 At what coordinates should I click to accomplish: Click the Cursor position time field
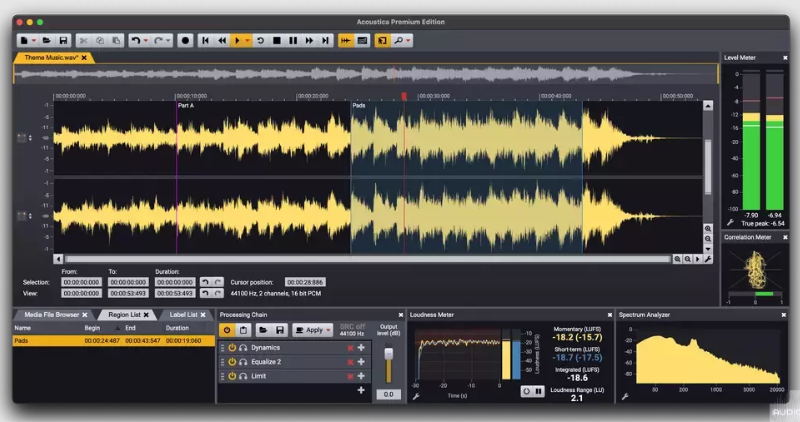pyautogui.click(x=305, y=282)
